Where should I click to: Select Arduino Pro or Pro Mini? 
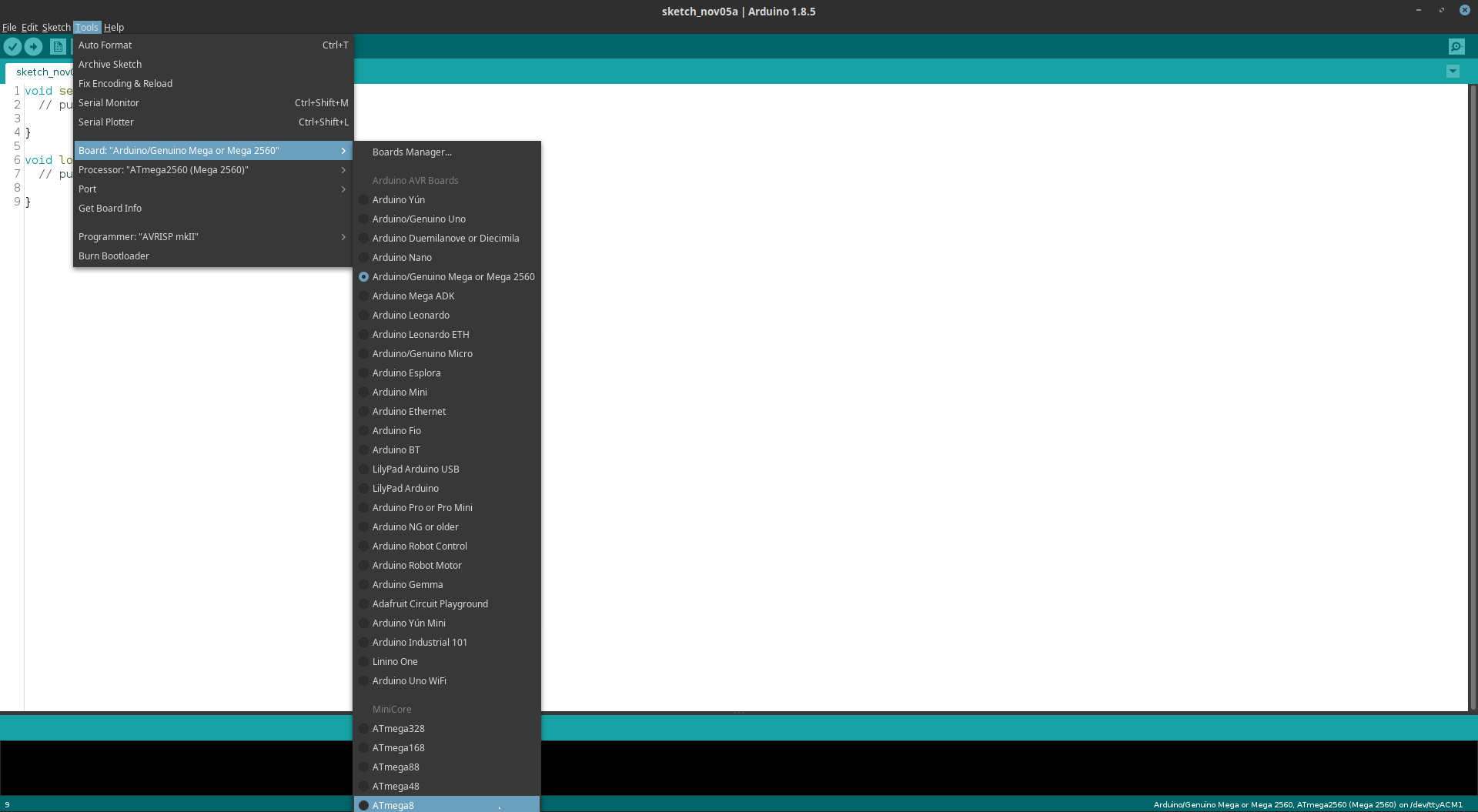(x=447, y=508)
